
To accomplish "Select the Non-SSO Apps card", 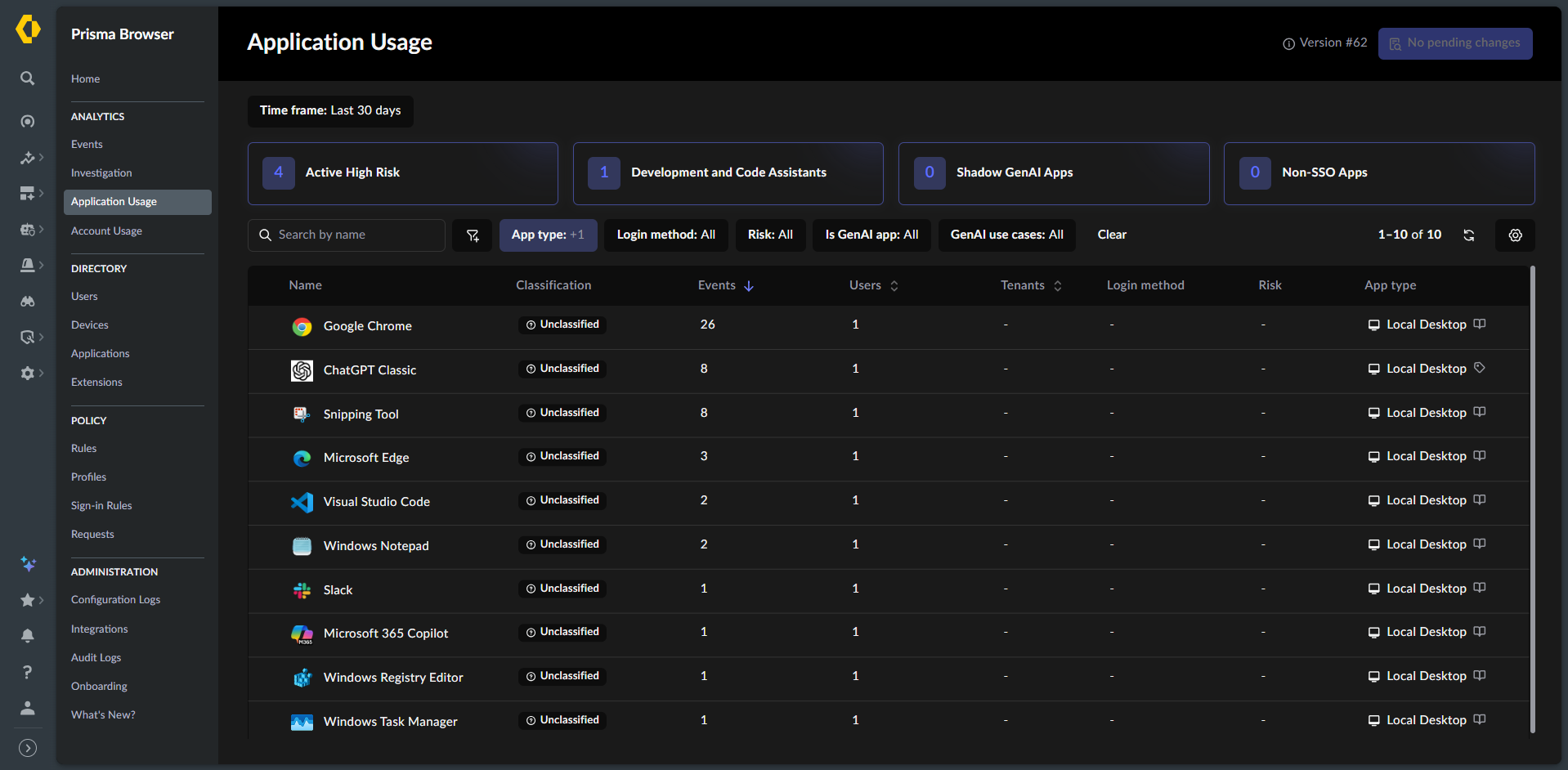I will pos(1379,173).
